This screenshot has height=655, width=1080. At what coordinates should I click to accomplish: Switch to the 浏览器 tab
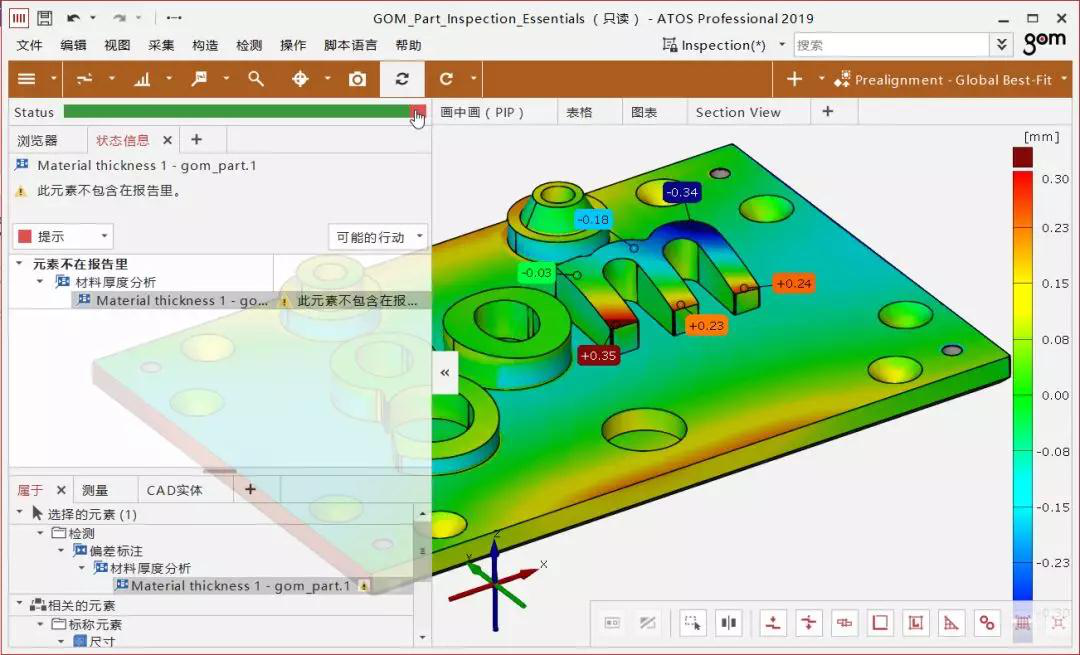(x=37, y=141)
